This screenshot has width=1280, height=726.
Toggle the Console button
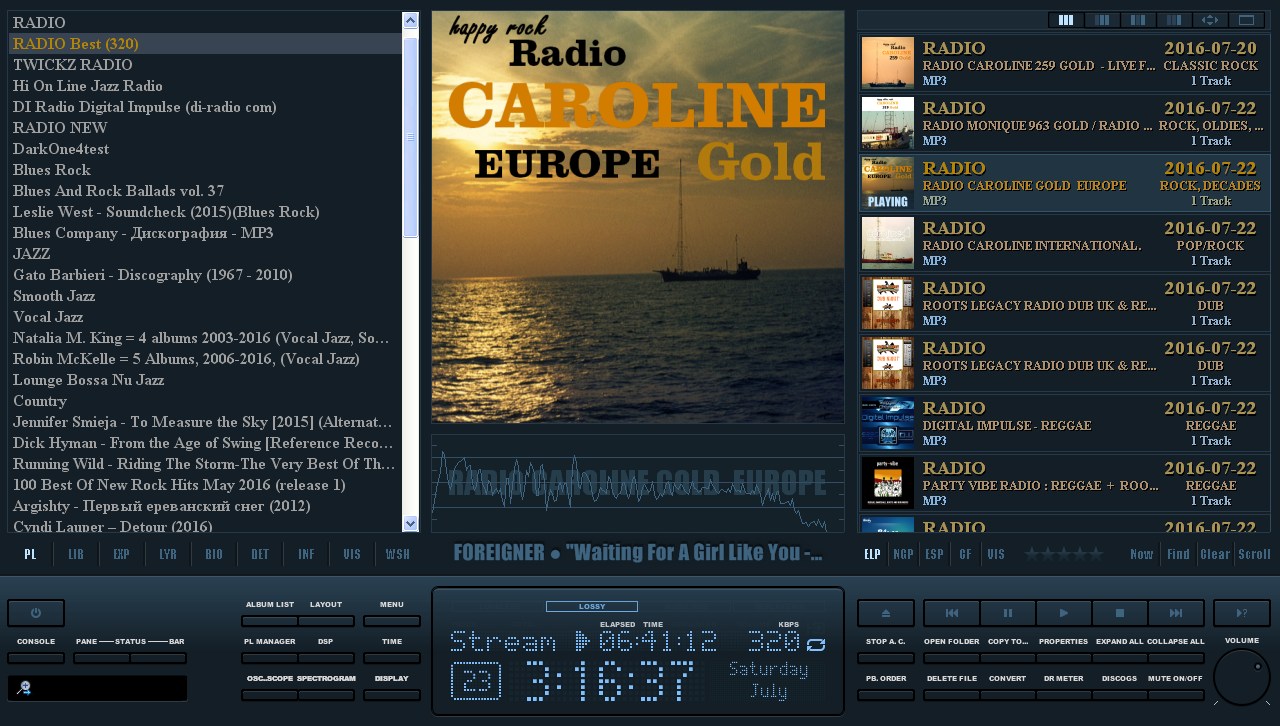36,658
